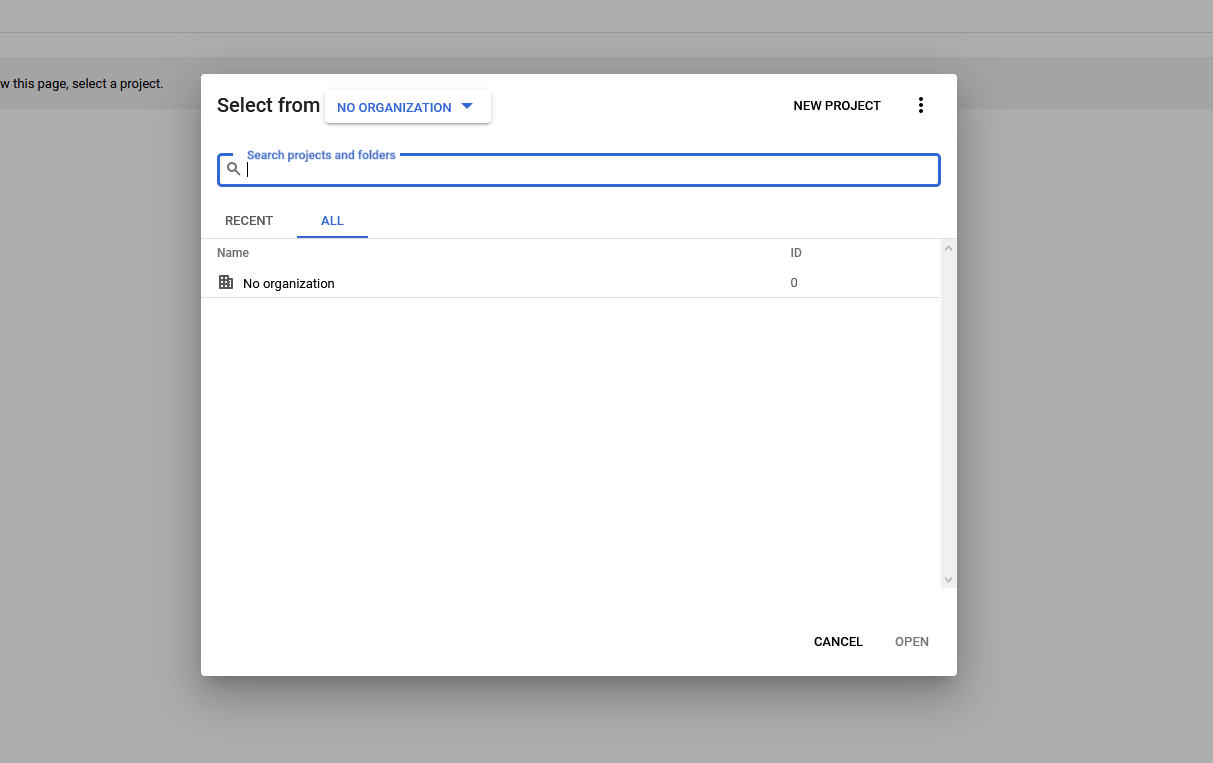
Task: Click the scrollbar up arrow
Action: (x=948, y=247)
